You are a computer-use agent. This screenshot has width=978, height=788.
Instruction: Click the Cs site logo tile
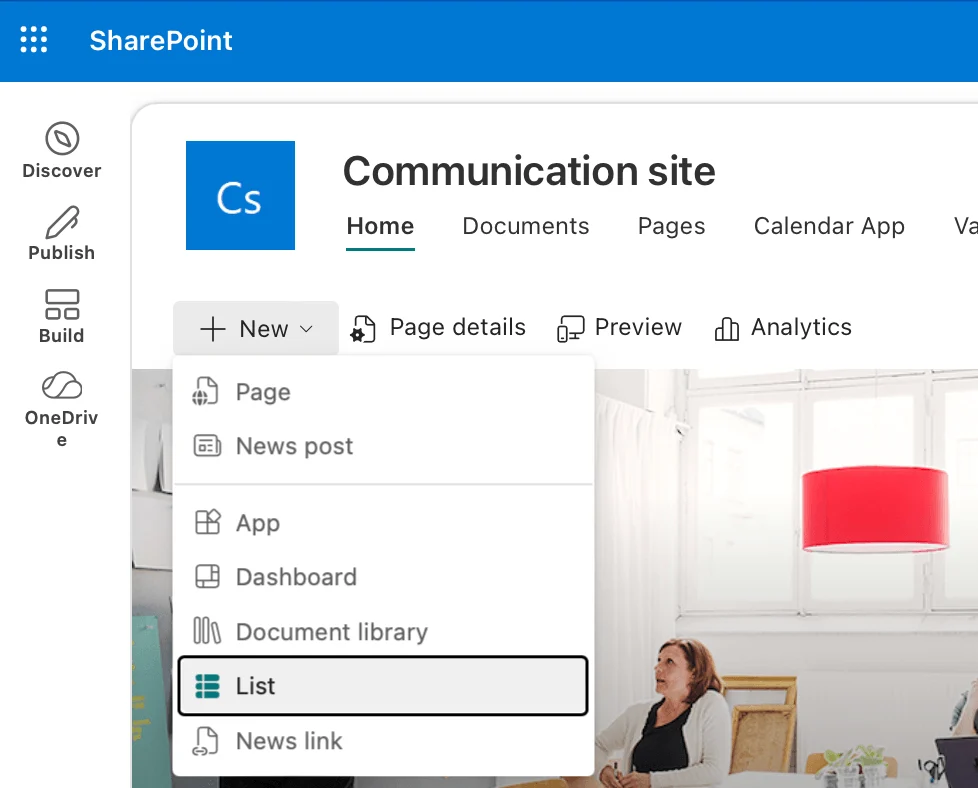pos(240,195)
